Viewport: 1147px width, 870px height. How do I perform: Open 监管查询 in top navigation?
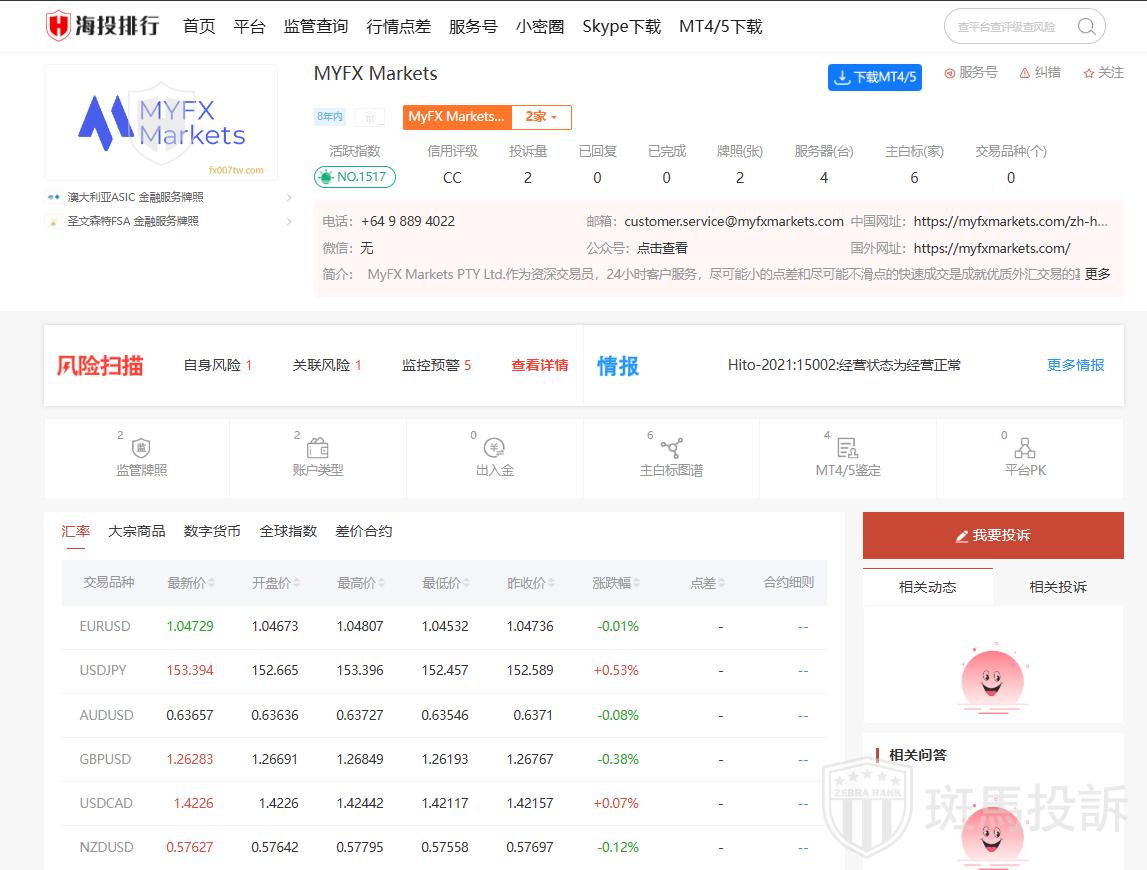coord(316,27)
